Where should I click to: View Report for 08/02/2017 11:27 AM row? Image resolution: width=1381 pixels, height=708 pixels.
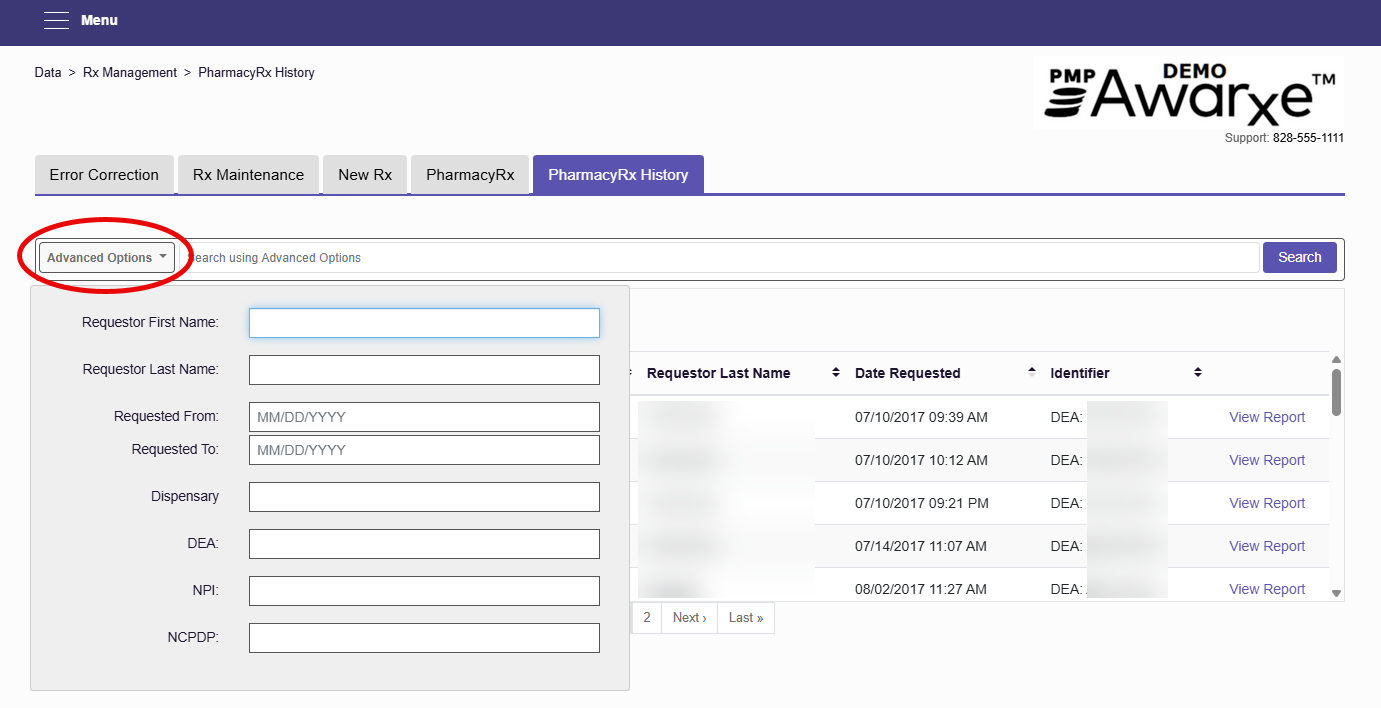click(1267, 589)
